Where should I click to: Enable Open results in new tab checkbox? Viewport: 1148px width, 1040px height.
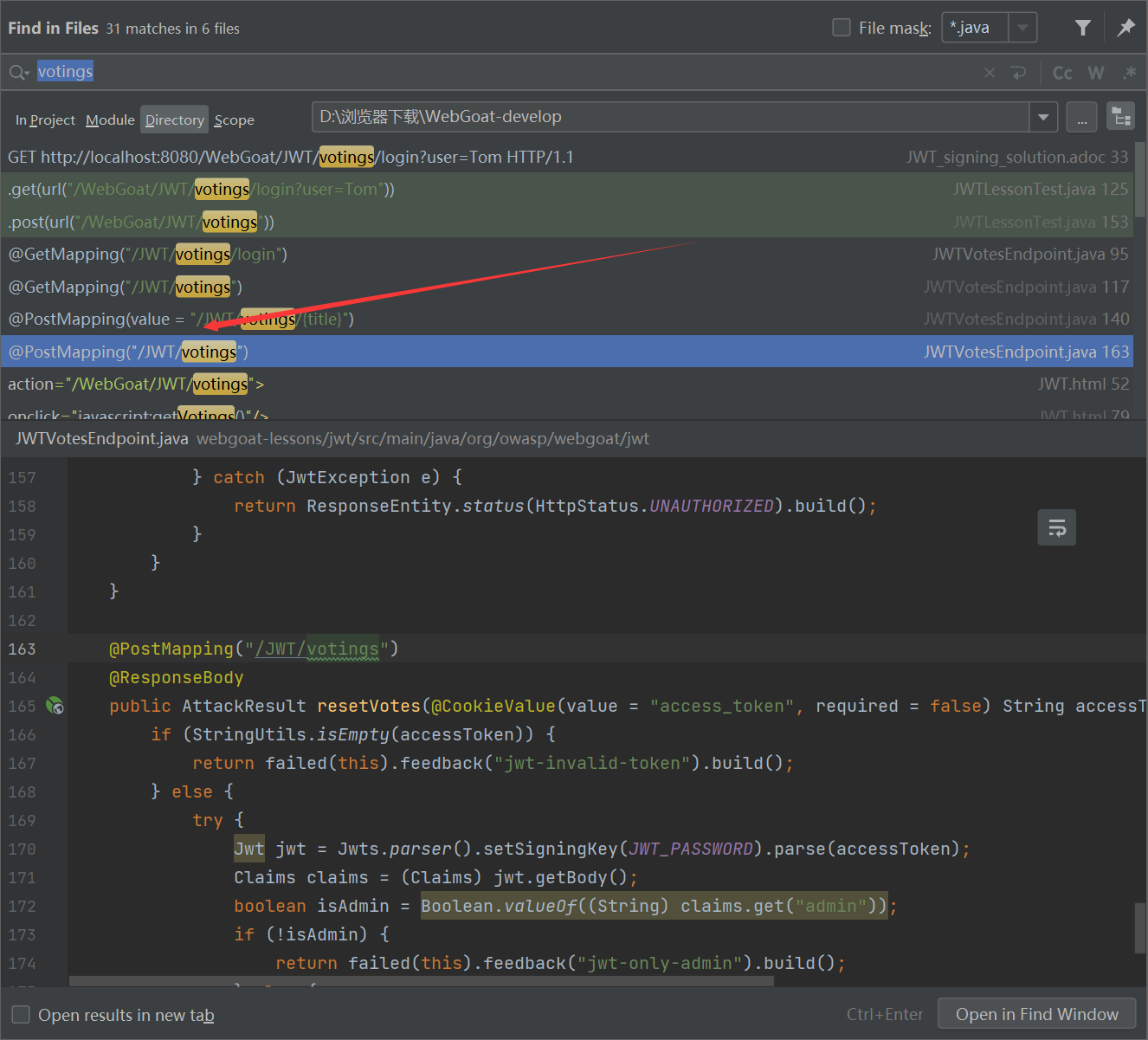point(21,1014)
